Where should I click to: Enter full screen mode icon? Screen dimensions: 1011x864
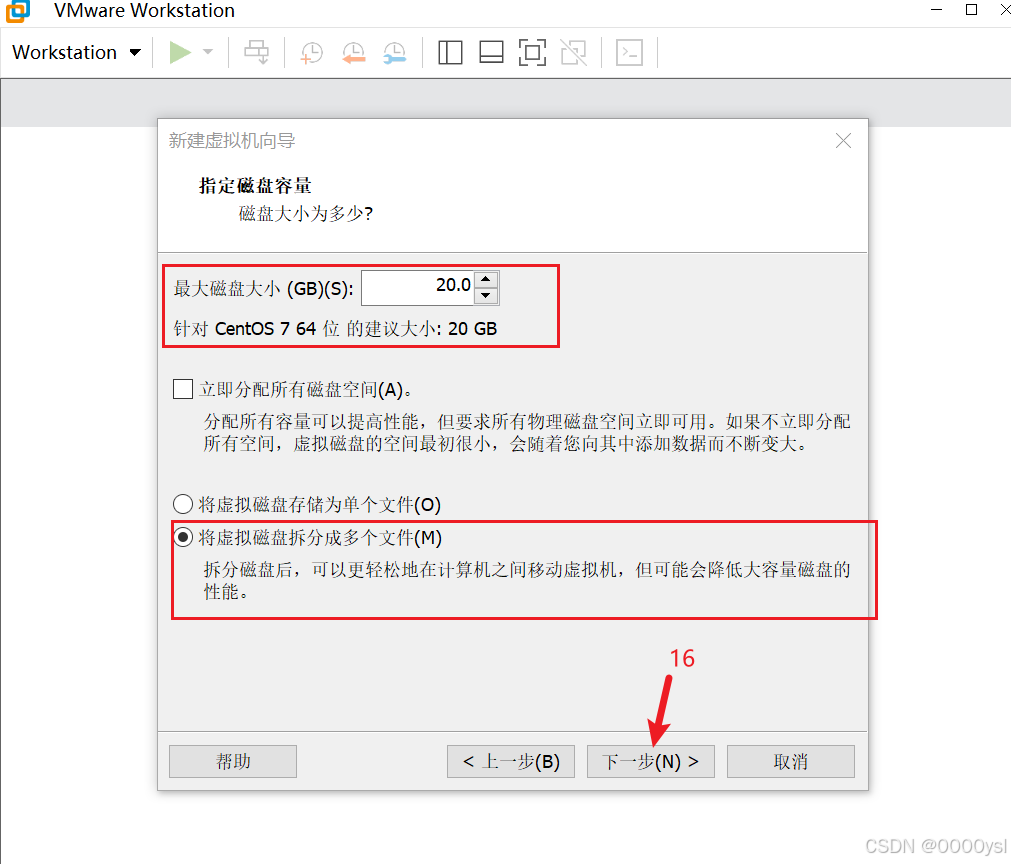click(533, 53)
